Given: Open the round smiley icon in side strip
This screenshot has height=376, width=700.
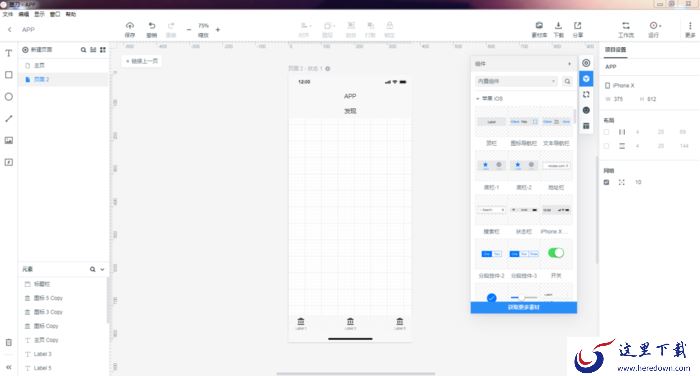Looking at the screenshot, I should [x=586, y=110].
